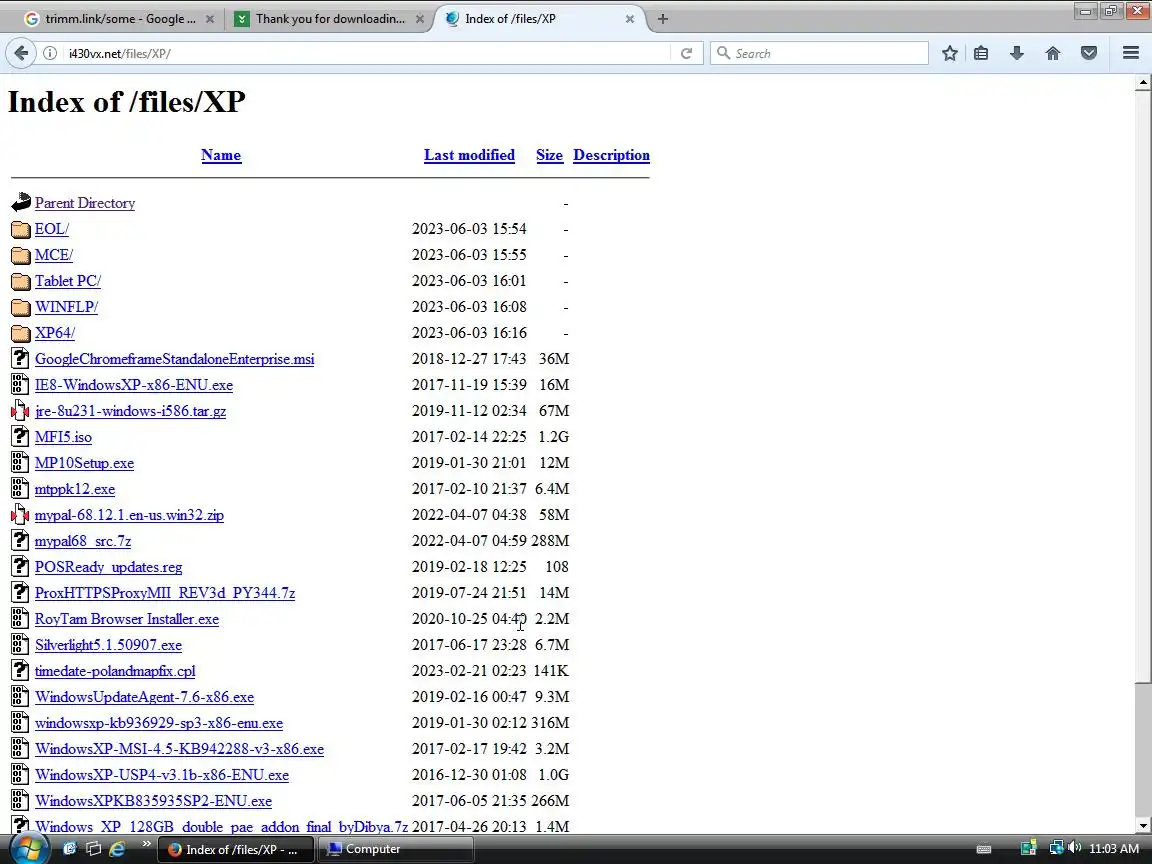Image resolution: width=1152 pixels, height=864 pixels.
Task: Download mtppk12.exe
Action: point(75,489)
